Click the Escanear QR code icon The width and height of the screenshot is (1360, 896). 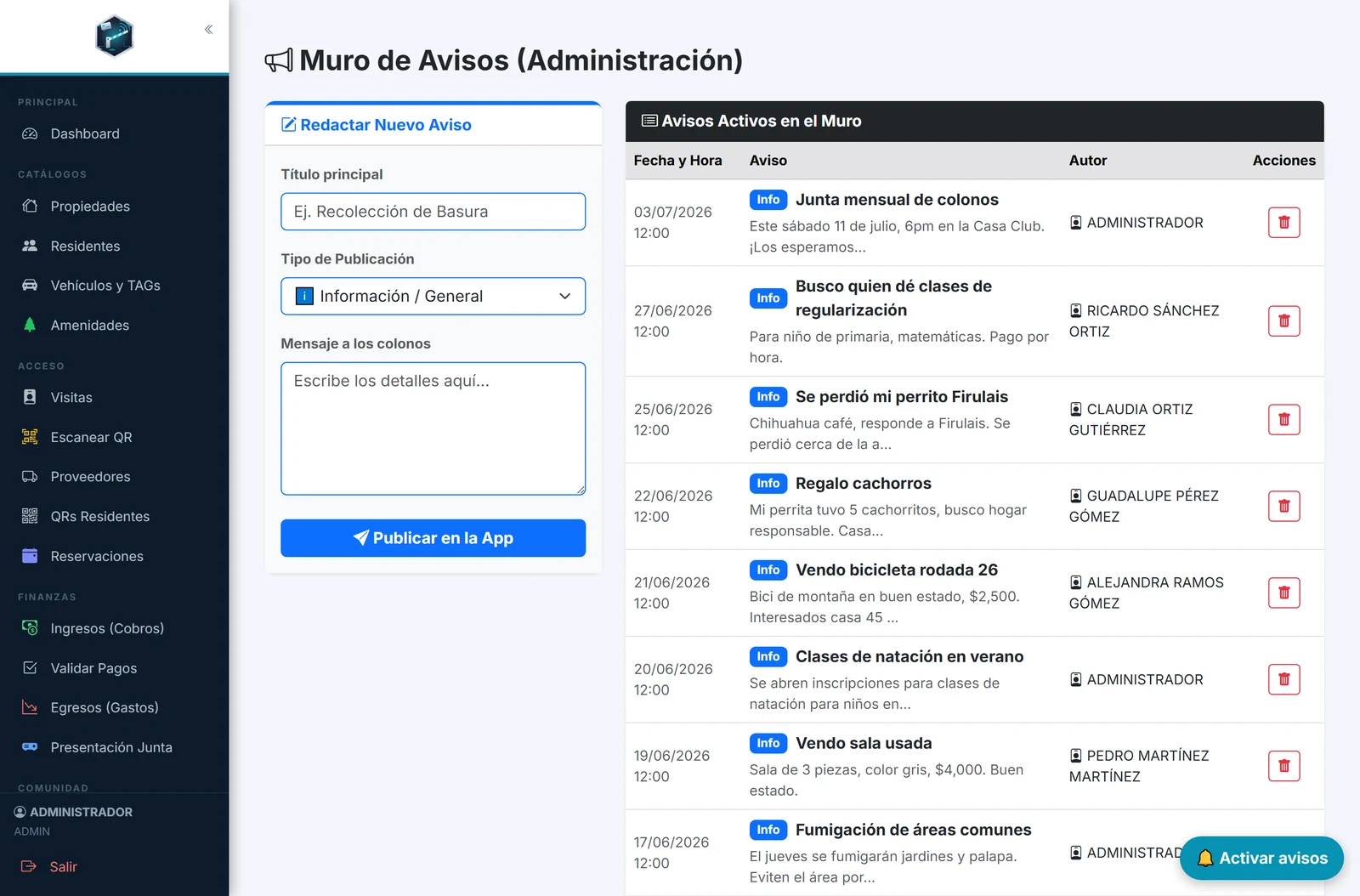30,437
